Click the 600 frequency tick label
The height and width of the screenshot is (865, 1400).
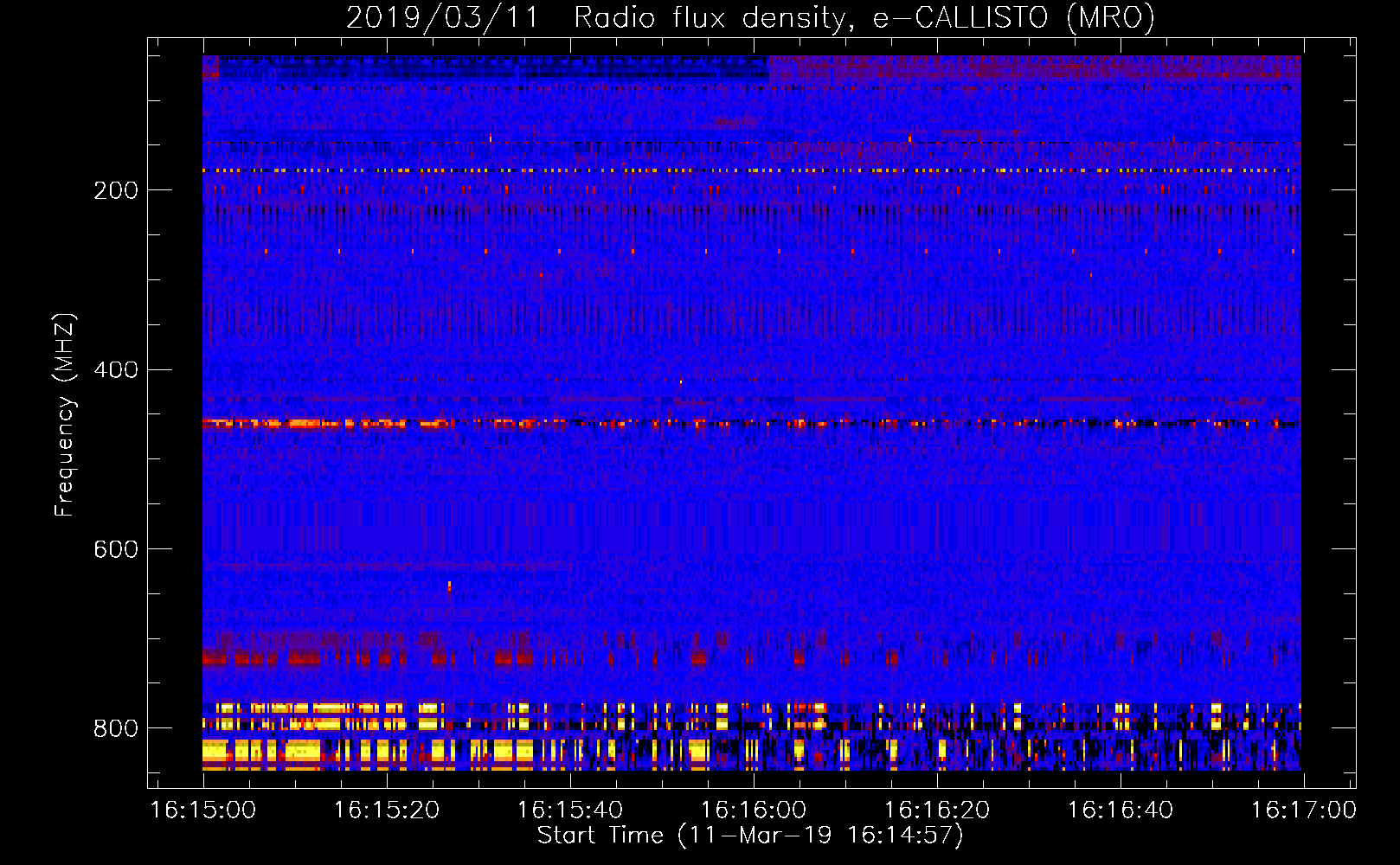tap(116, 550)
